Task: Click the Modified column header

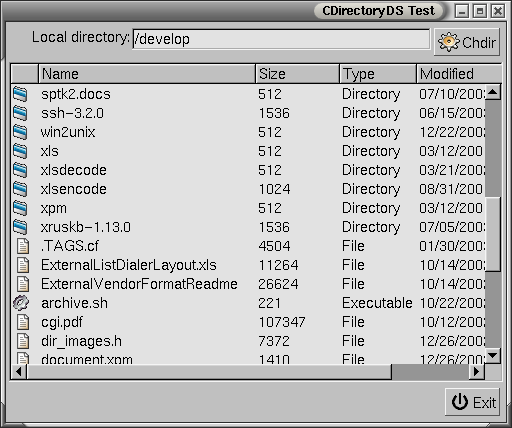Action: coord(459,74)
